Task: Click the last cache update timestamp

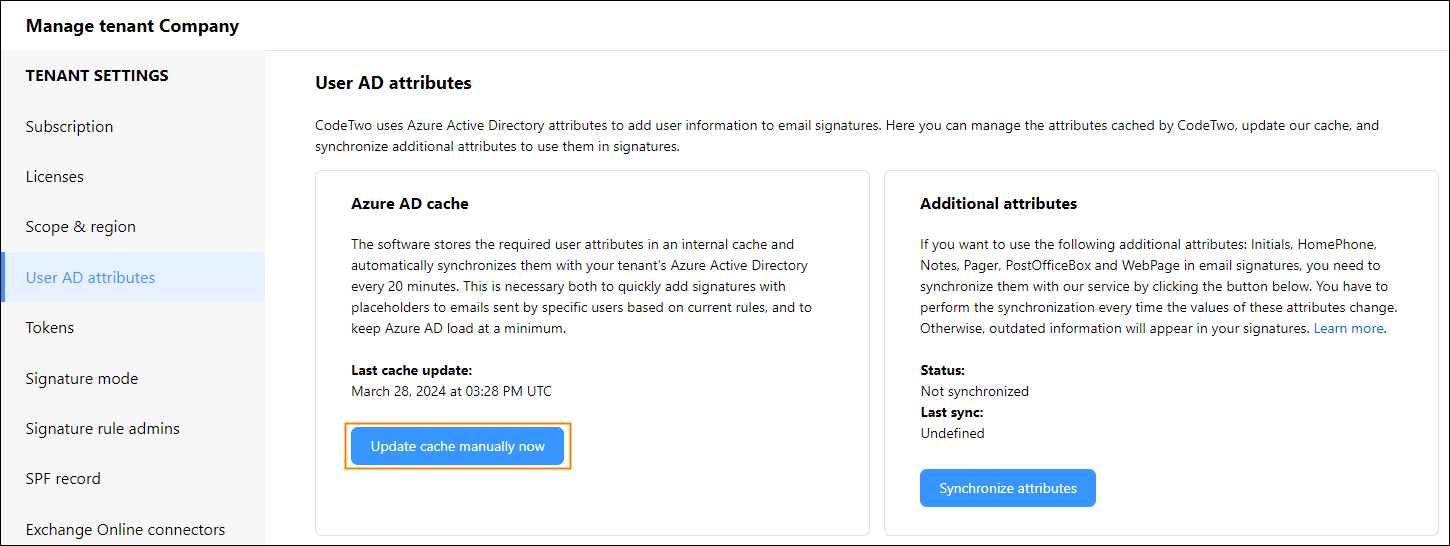Action: point(451,391)
